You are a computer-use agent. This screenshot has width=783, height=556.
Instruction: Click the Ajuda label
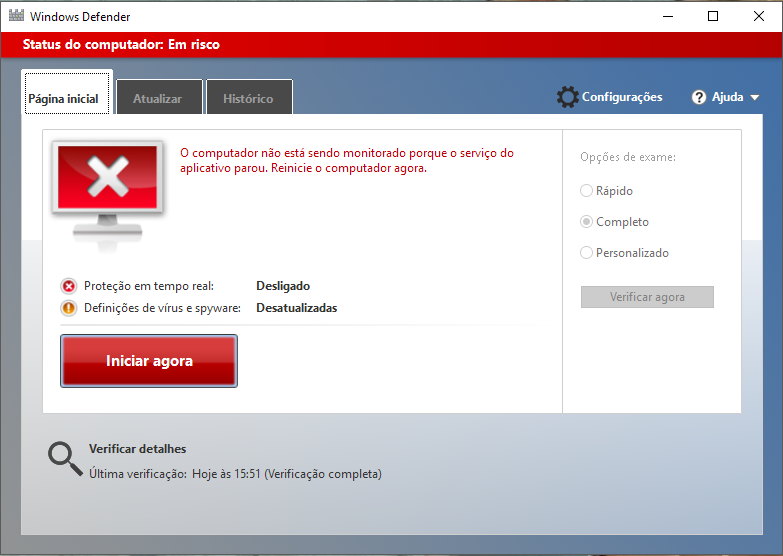coord(728,97)
